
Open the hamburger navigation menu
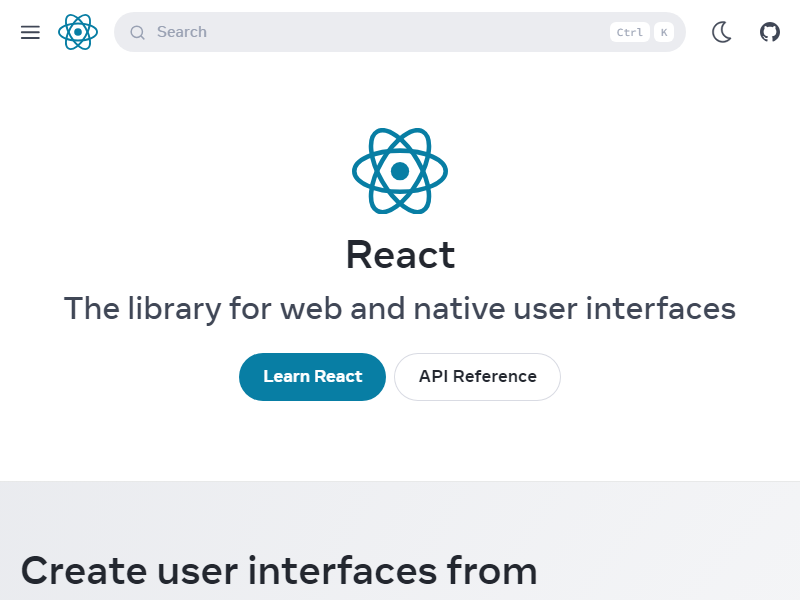[30, 32]
